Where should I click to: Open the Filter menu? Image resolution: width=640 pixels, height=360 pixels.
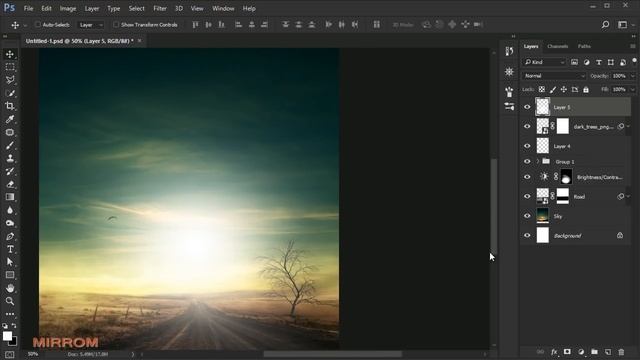[160, 8]
